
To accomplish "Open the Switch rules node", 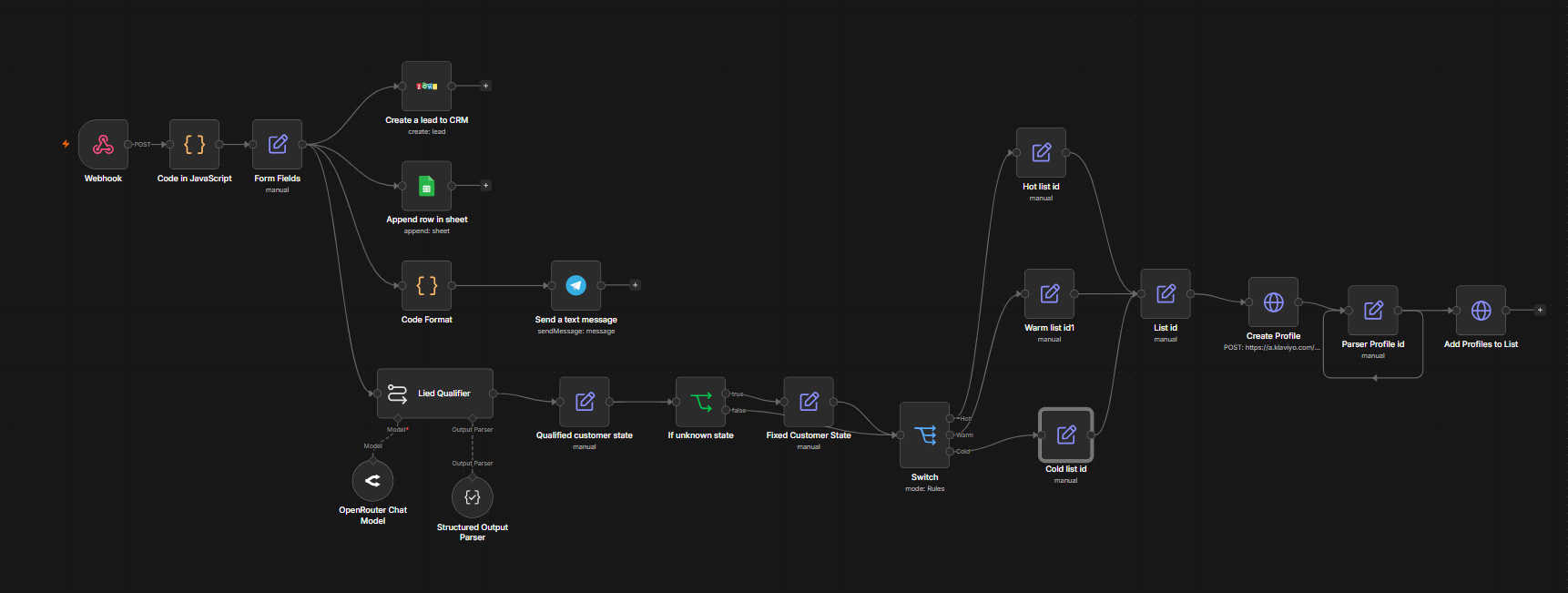I will point(924,435).
